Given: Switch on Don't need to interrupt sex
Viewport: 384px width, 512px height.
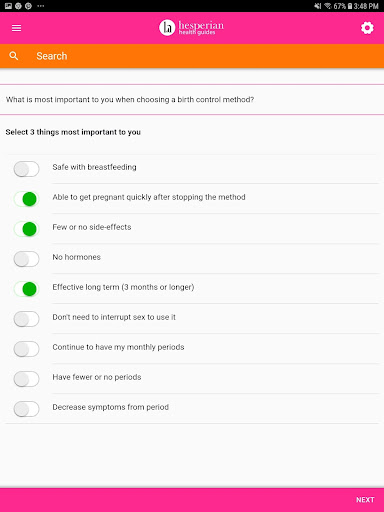Looking at the screenshot, I should [26, 319].
